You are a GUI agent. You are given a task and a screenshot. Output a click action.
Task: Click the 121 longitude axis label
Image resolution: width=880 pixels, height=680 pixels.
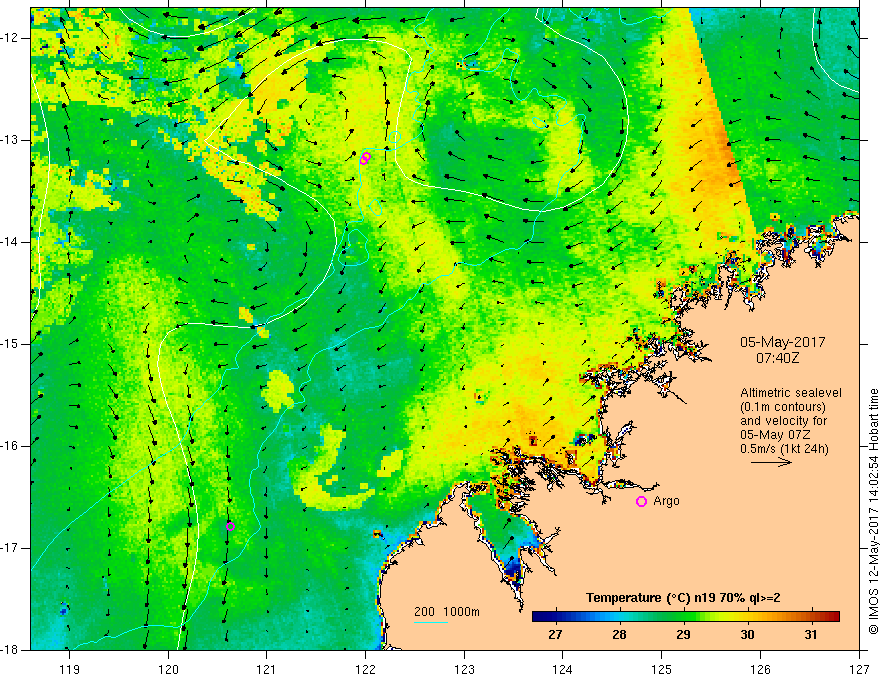[x=267, y=669]
